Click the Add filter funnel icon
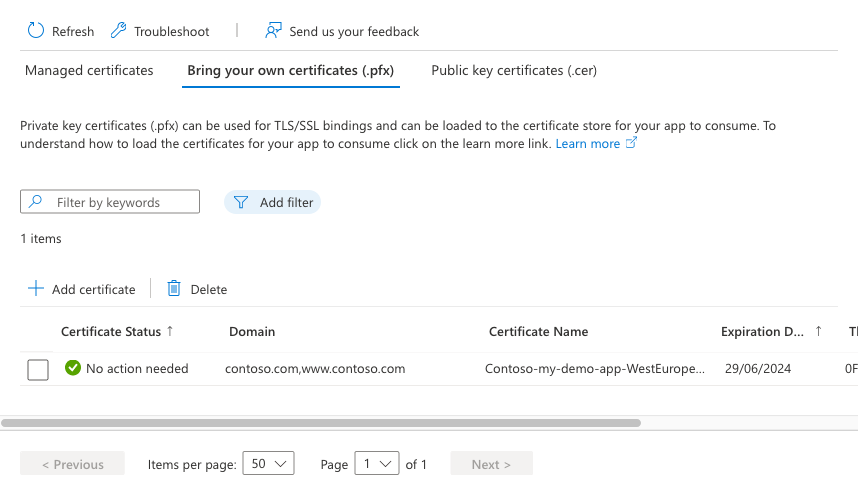 (x=241, y=202)
